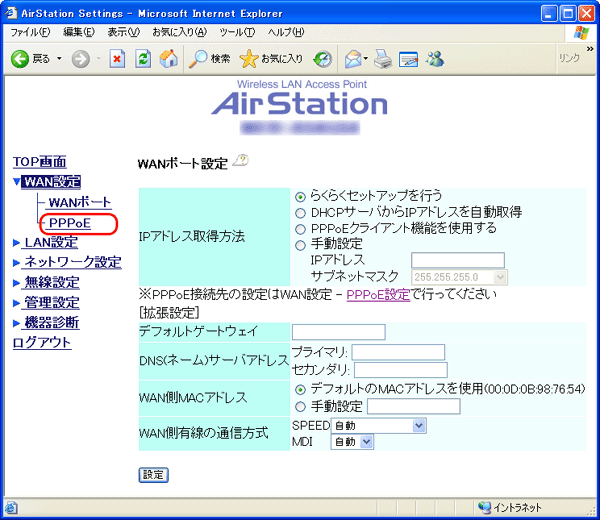Open the ヘルプ(H) menu

(x=286, y=32)
